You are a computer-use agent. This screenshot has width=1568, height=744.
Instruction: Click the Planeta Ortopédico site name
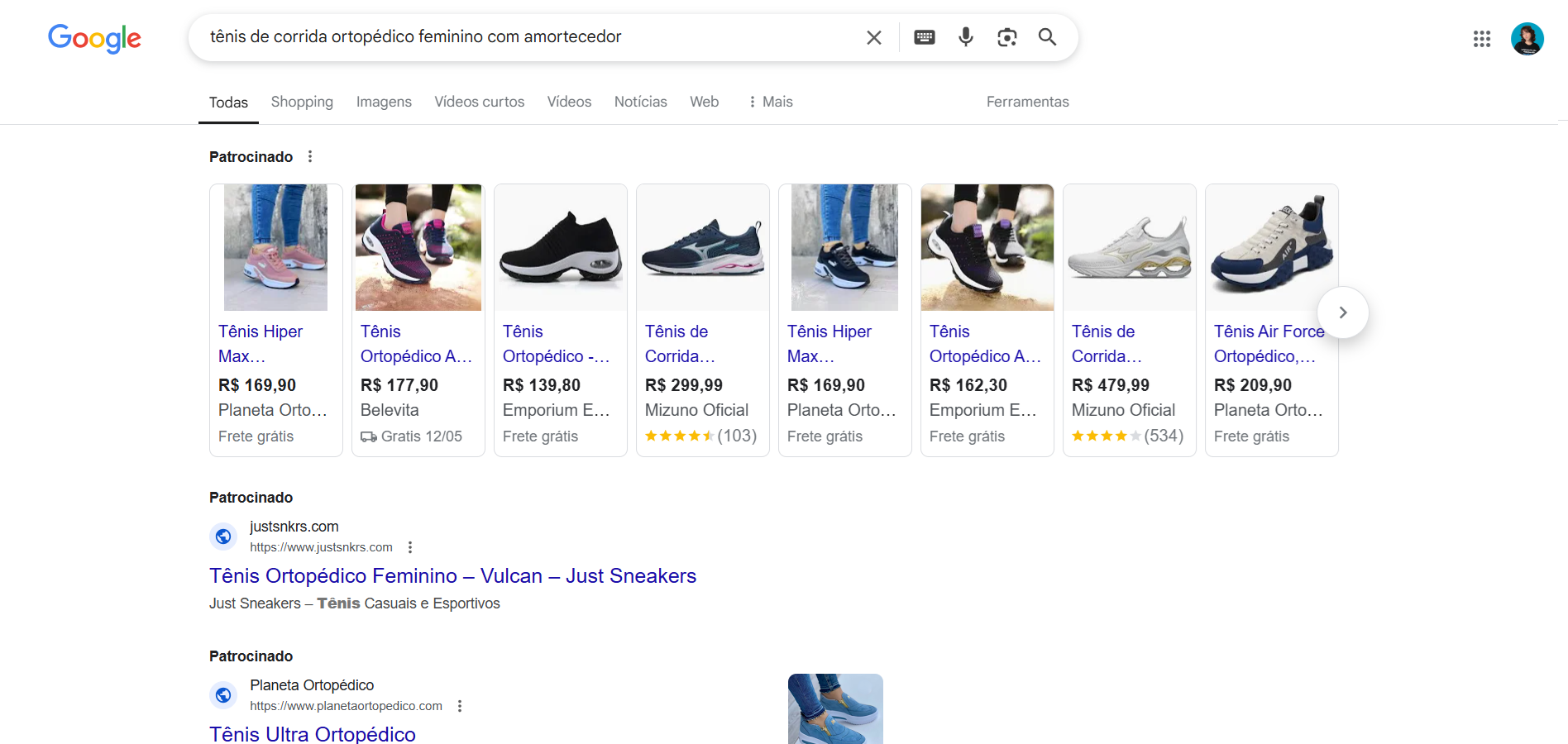tap(312, 685)
